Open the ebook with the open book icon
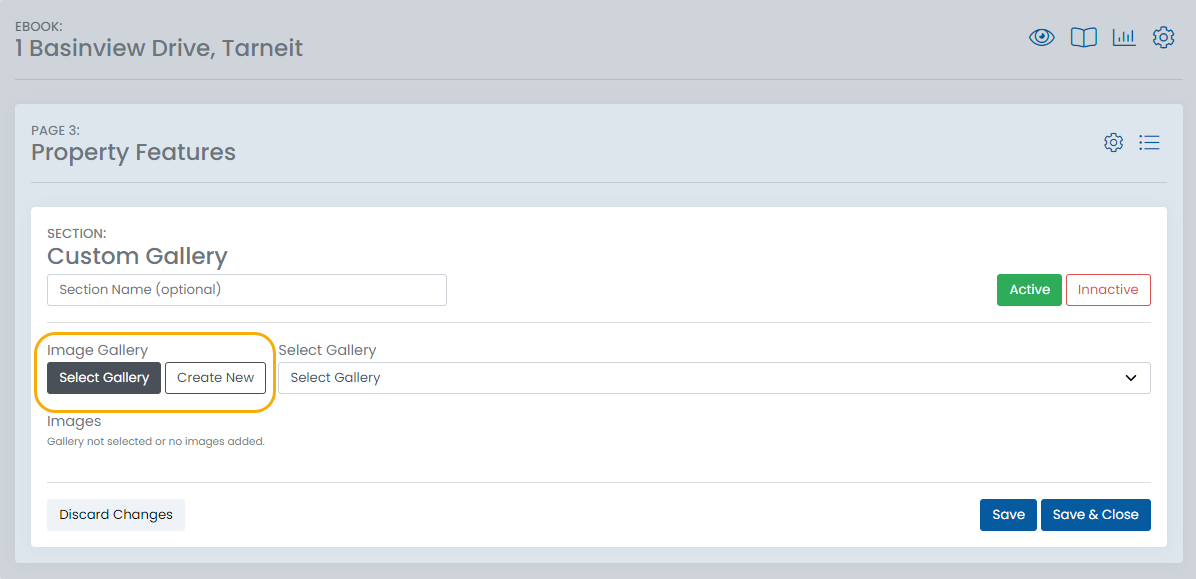This screenshot has width=1196, height=579. click(x=1083, y=38)
